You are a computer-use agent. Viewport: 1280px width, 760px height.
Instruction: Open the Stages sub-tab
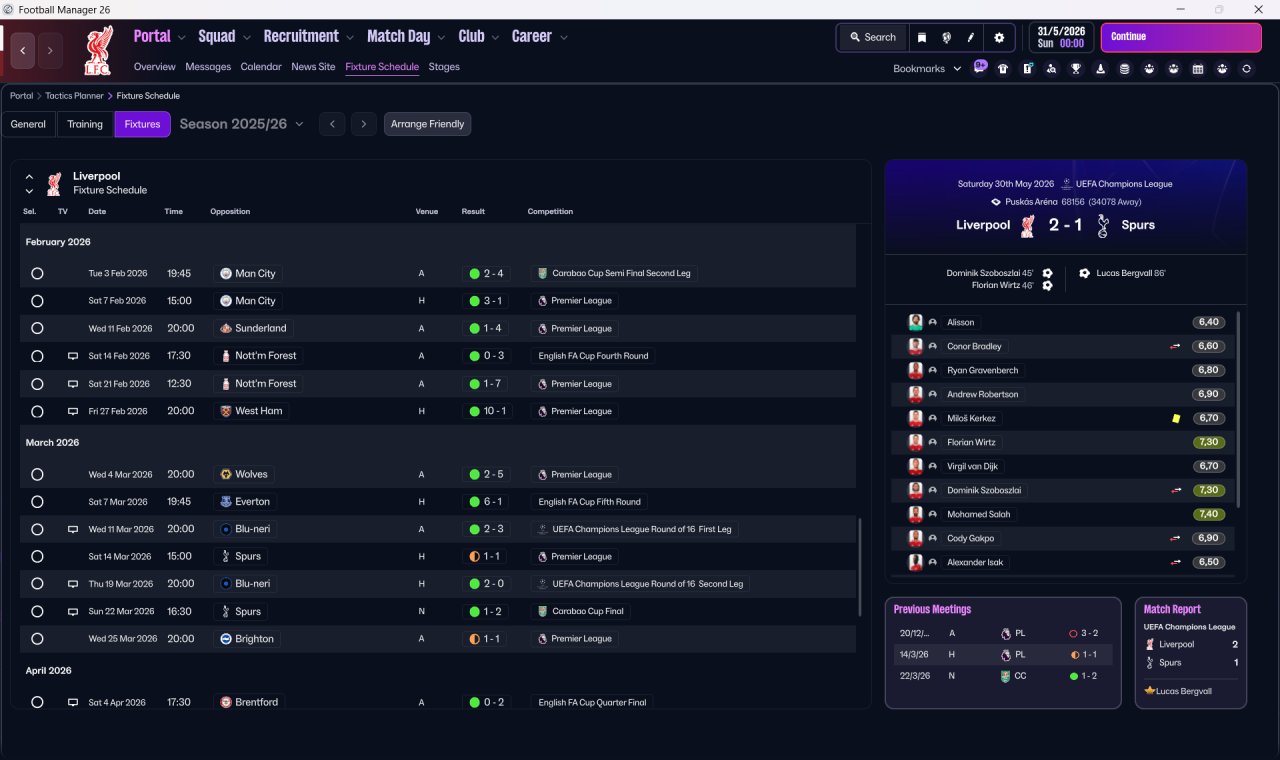coord(444,67)
